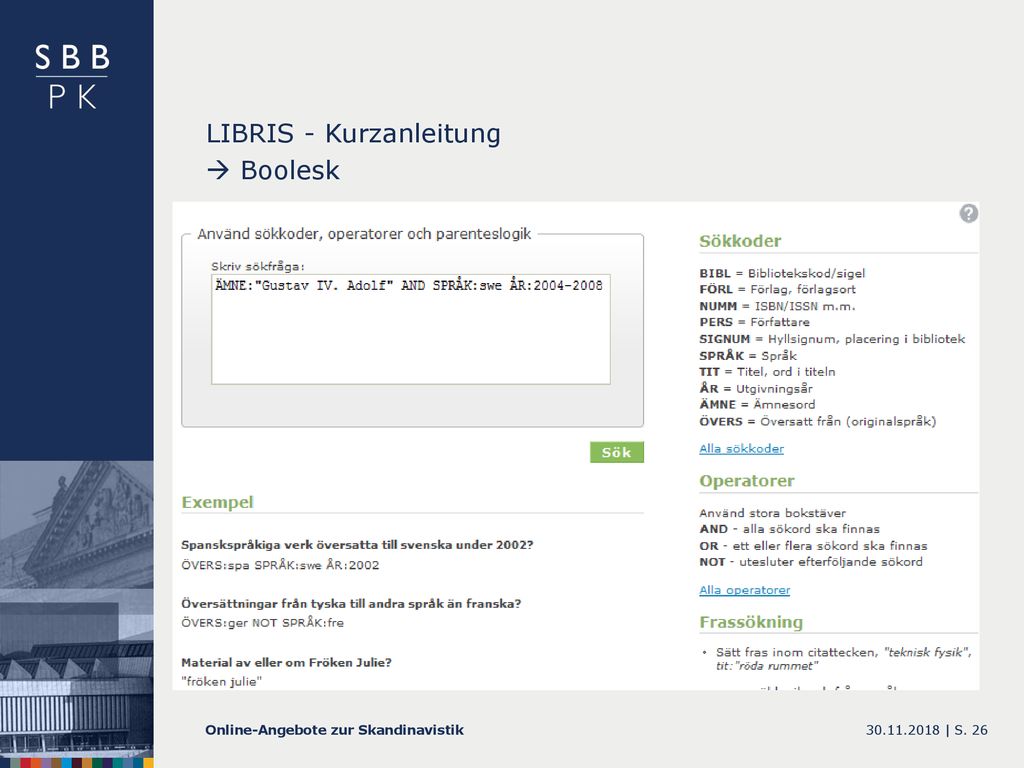This screenshot has height=768, width=1024.
Task: Click the 'Boolesk' subtitle
Action: point(290,170)
